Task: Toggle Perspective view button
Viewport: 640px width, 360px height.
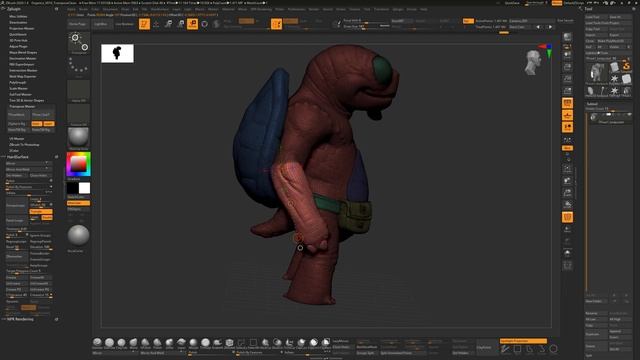Action: [x=567, y=103]
